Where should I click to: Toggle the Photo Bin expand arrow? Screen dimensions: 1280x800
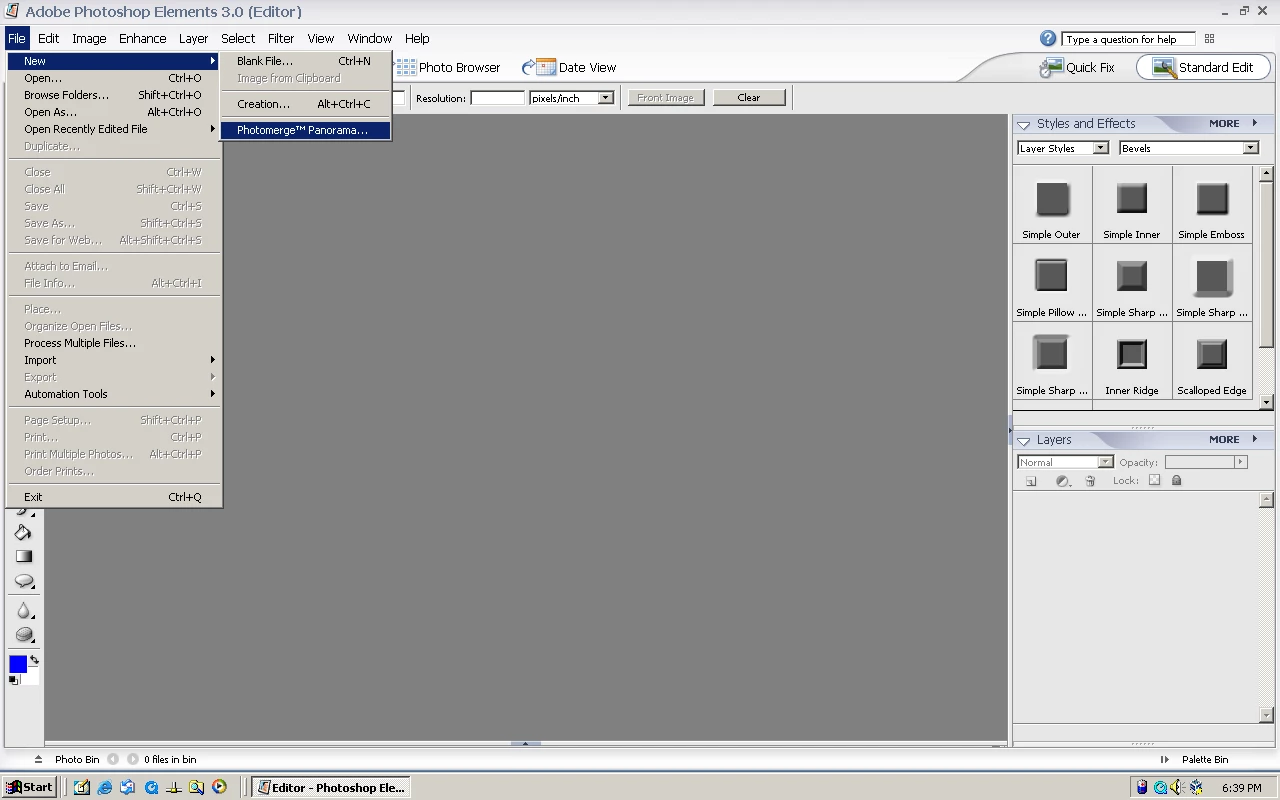click(x=38, y=759)
